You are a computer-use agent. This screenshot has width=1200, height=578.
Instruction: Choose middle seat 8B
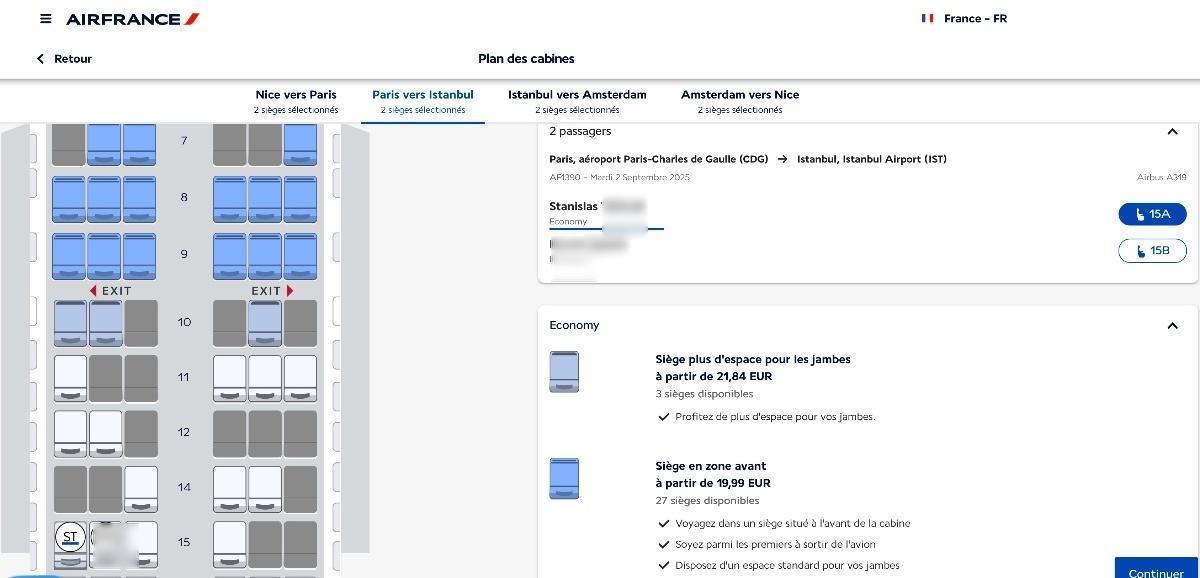pyautogui.click(x=105, y=199)
